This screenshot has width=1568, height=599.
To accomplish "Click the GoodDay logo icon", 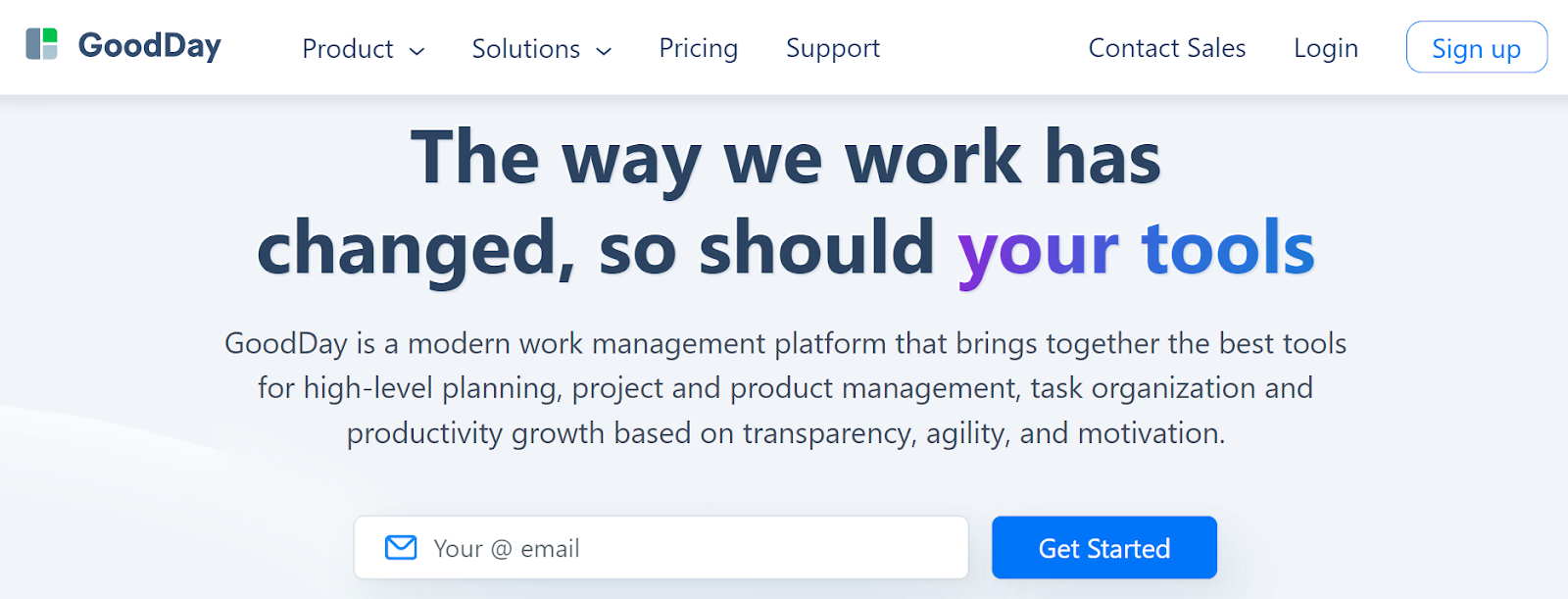I will point(41,44).
